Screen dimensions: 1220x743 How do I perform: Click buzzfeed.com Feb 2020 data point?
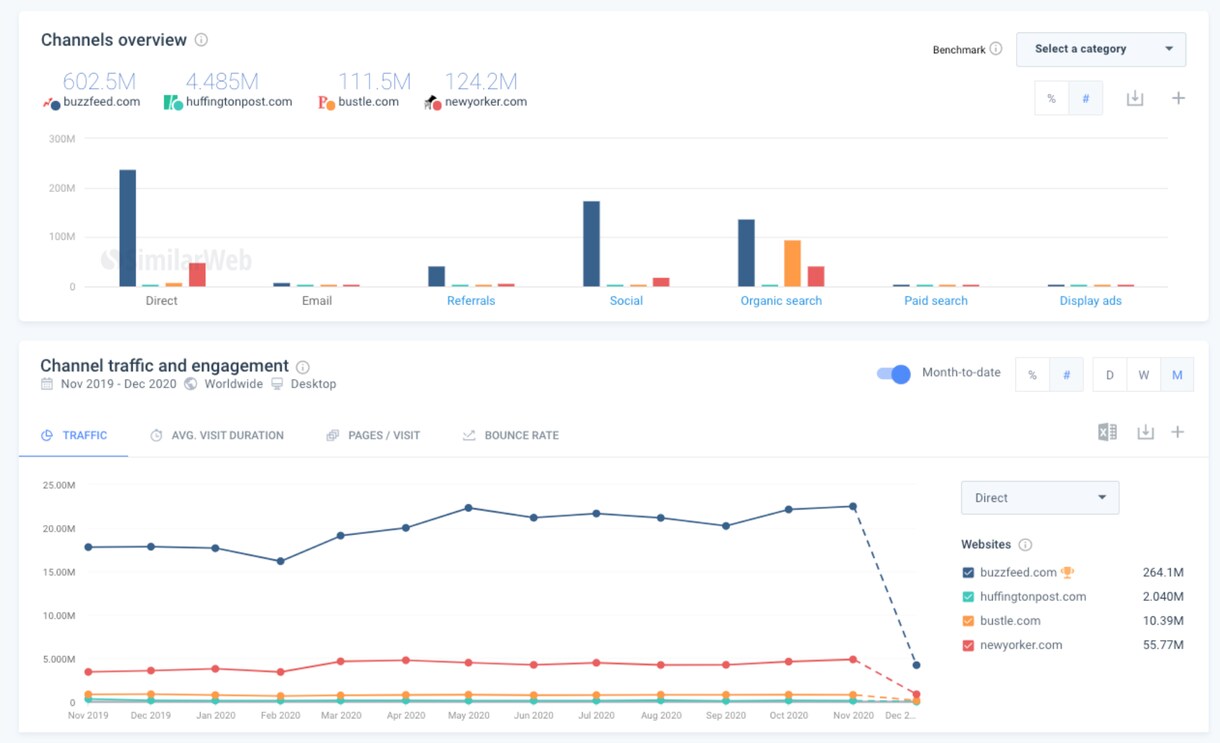(x=281, y=562)
